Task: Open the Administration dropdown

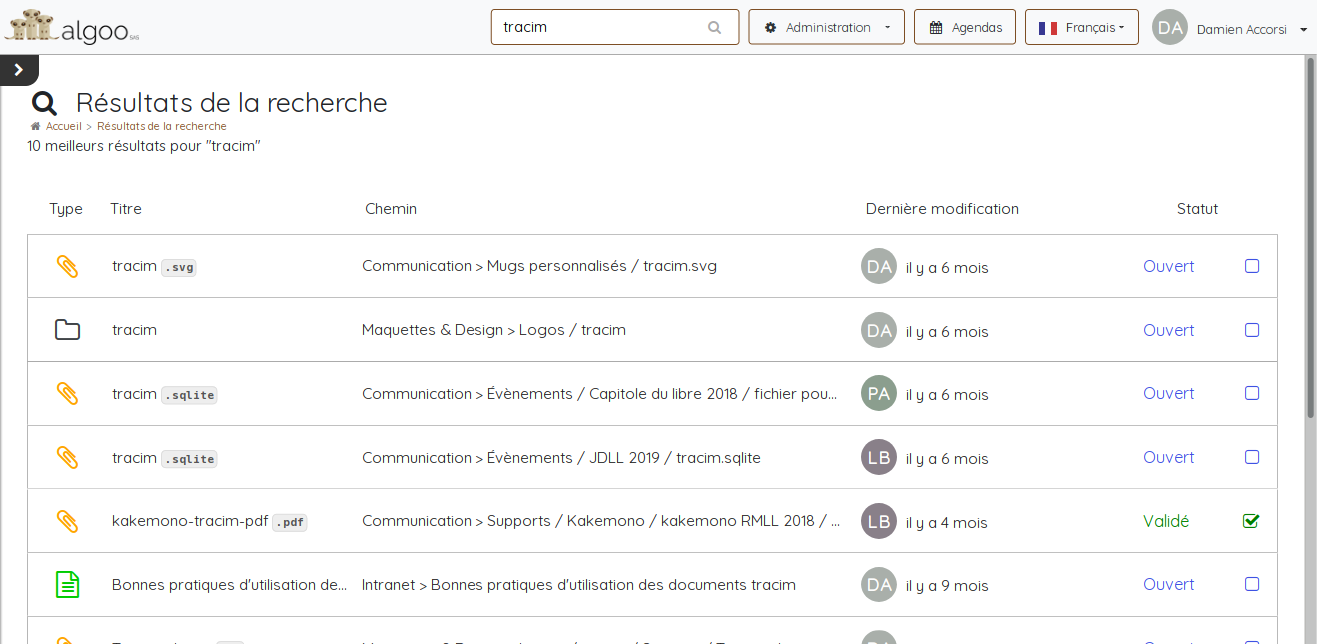Action: click(826, 28)
